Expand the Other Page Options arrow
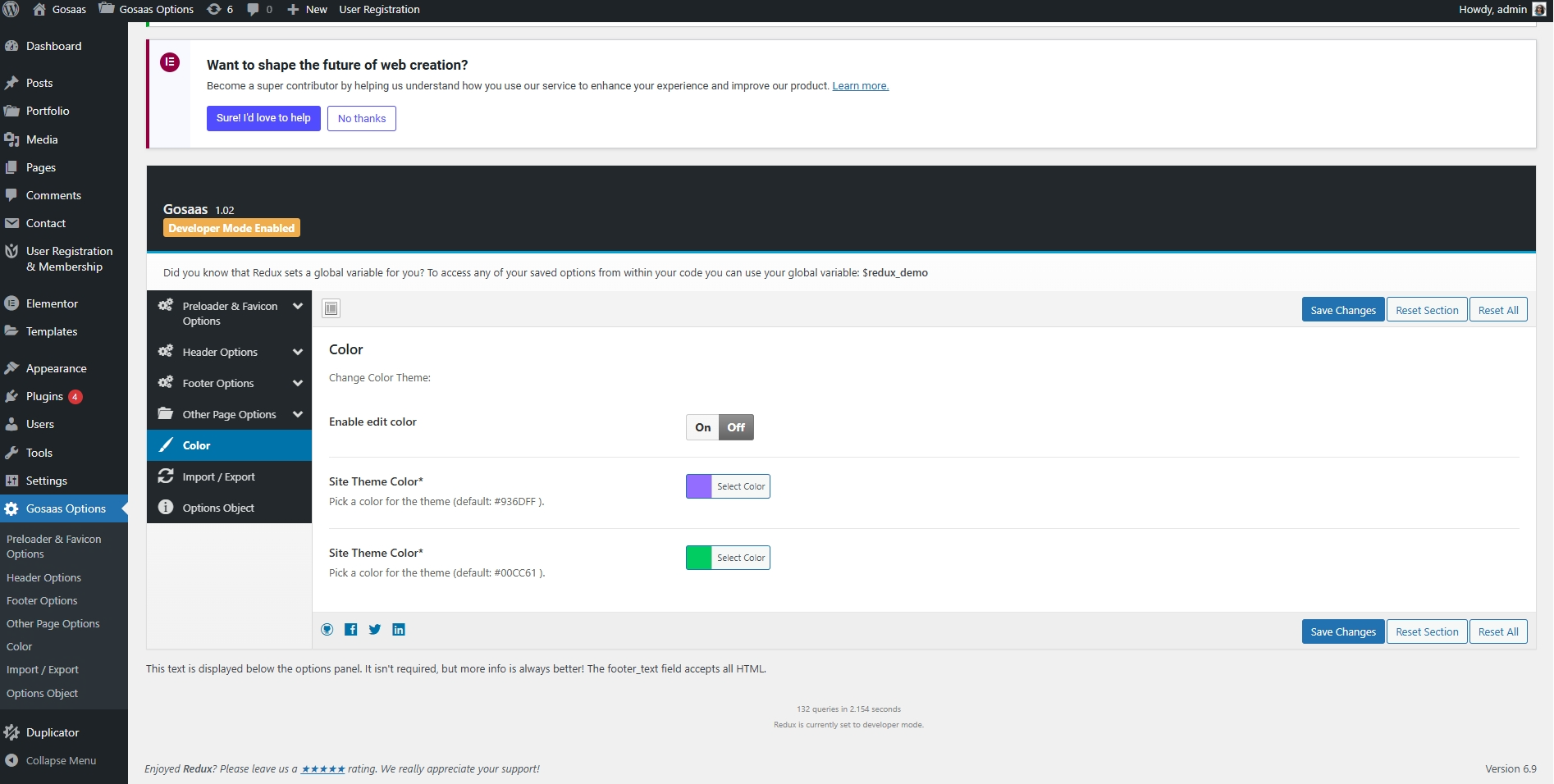The height and width of the screenshot is (784, 1554). (298, 414)
